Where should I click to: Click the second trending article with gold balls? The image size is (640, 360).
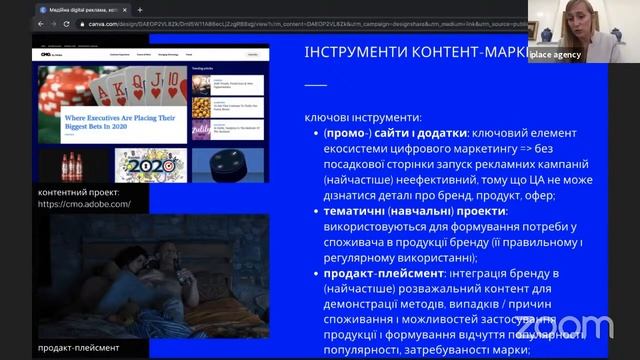click(x=228, y=107)
